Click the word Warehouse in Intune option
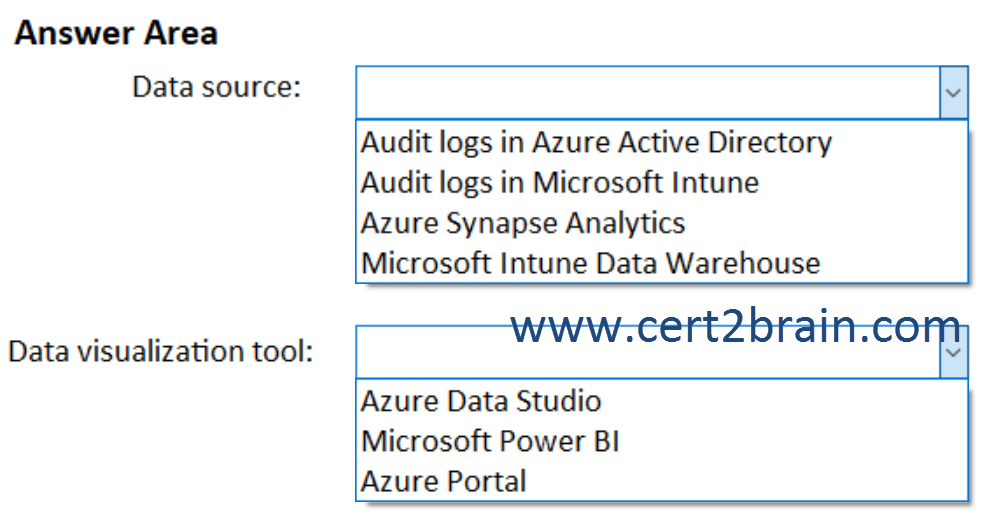The height and width of the screenshot is (521, 989). (743, 263)
